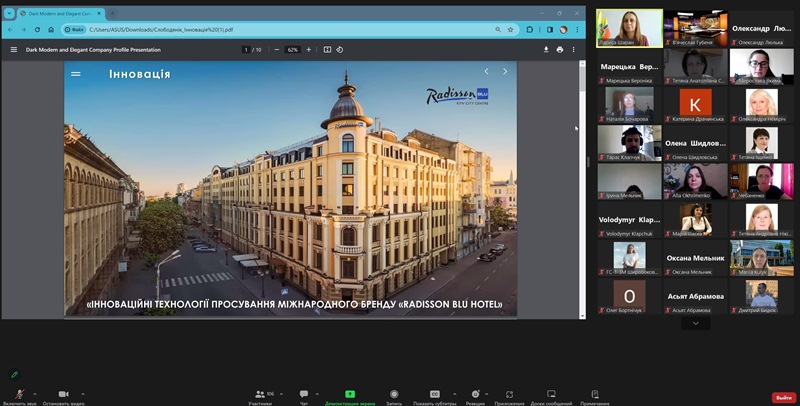Rotate the PDF page counterclockwise
This screenshot has height=406, width=800.
[x=341, y=49]
